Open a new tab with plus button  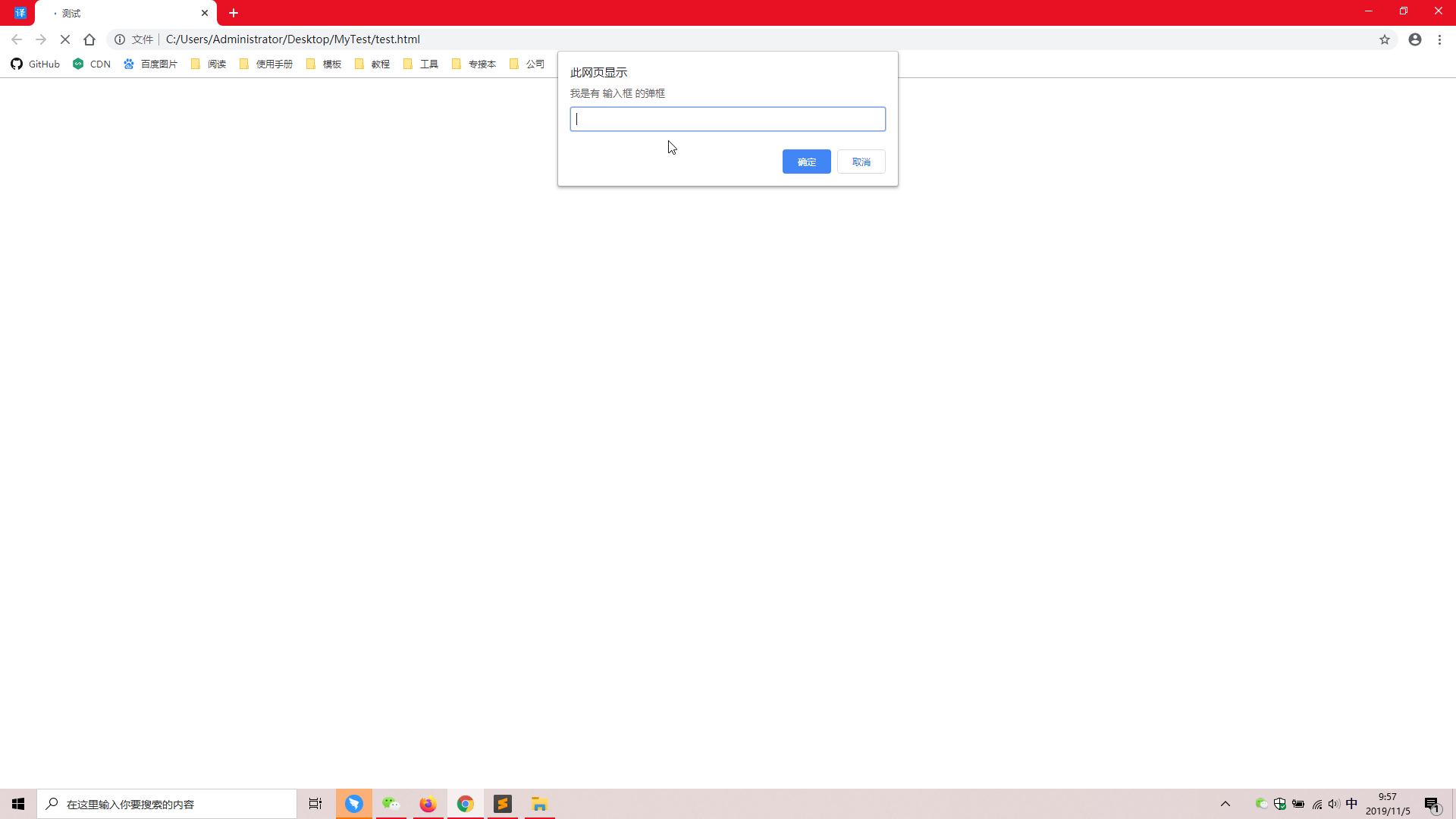(x=234, y=13)
